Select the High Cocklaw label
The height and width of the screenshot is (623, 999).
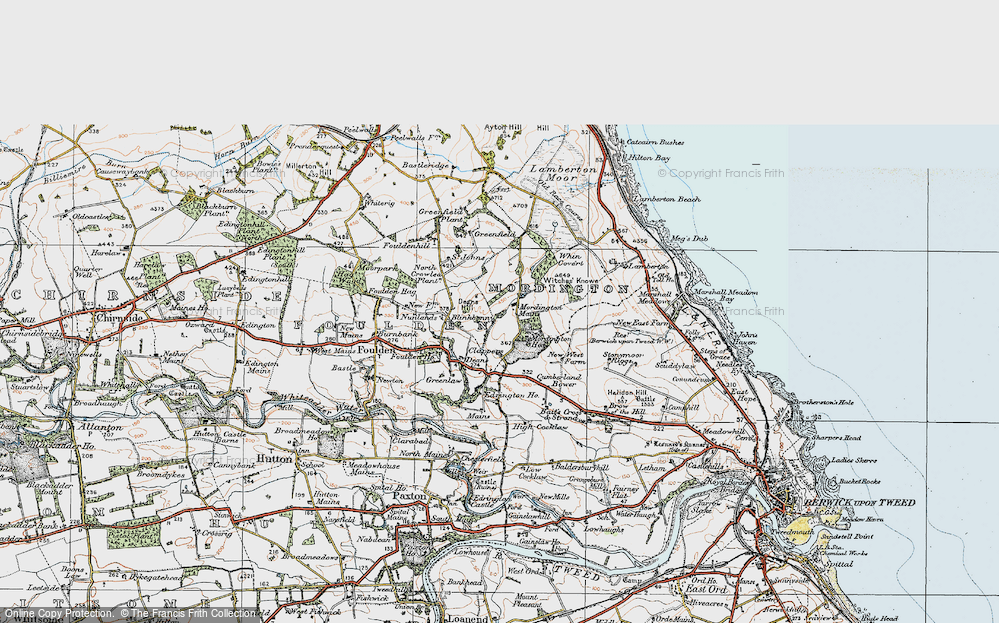pyautogui.click(x=540, y=427)
